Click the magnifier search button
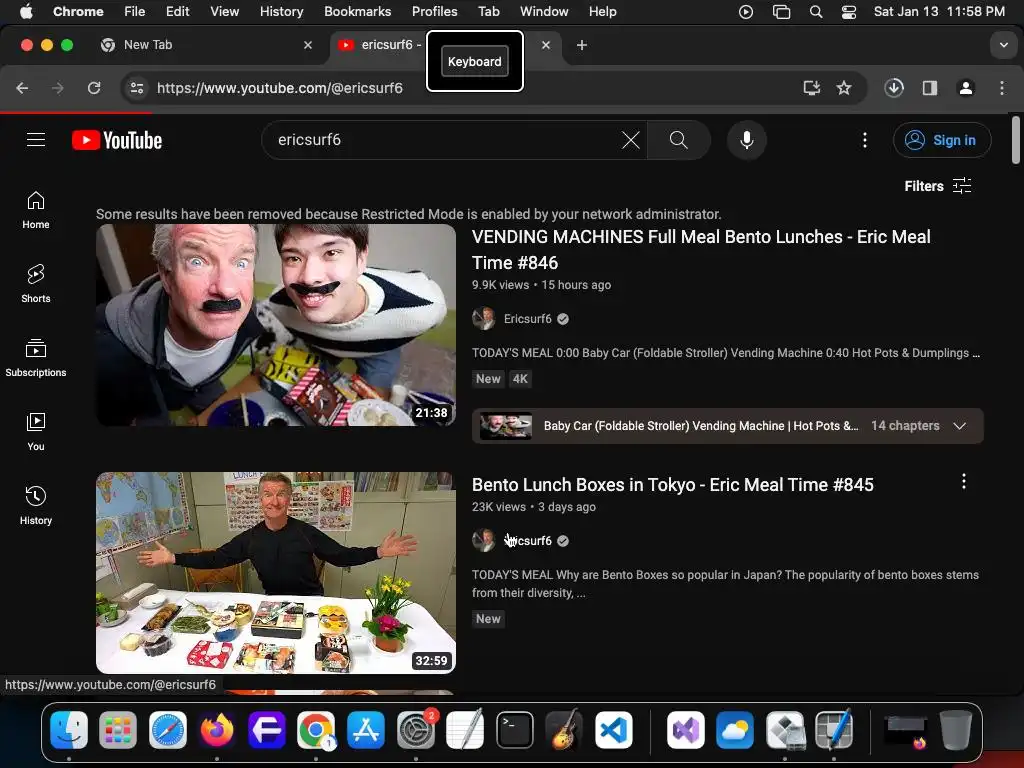The image size is (1024, 768). [x=679, y=140]
